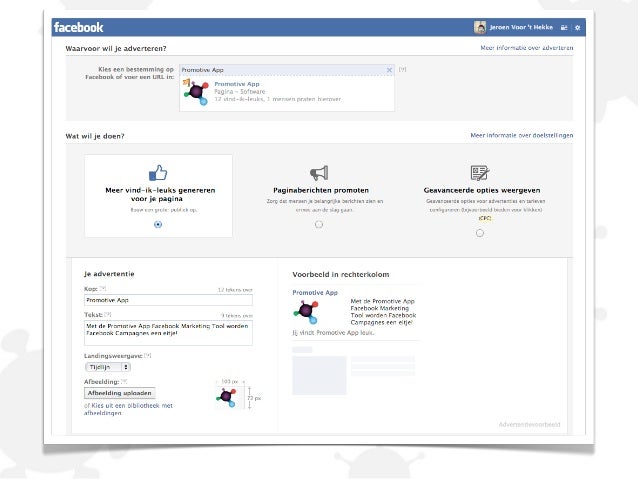Open help marker next to destination field

[402, 70]
